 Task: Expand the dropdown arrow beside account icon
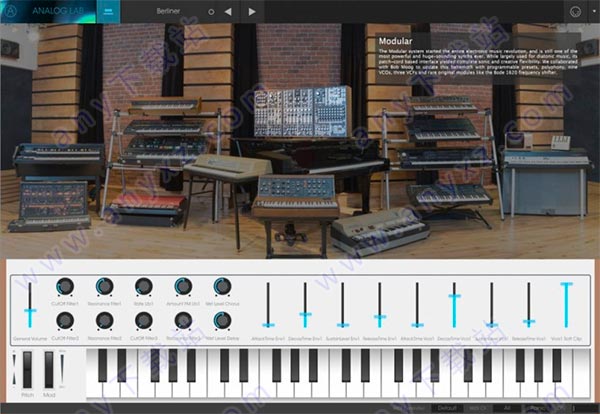click(x=594, y=11)
